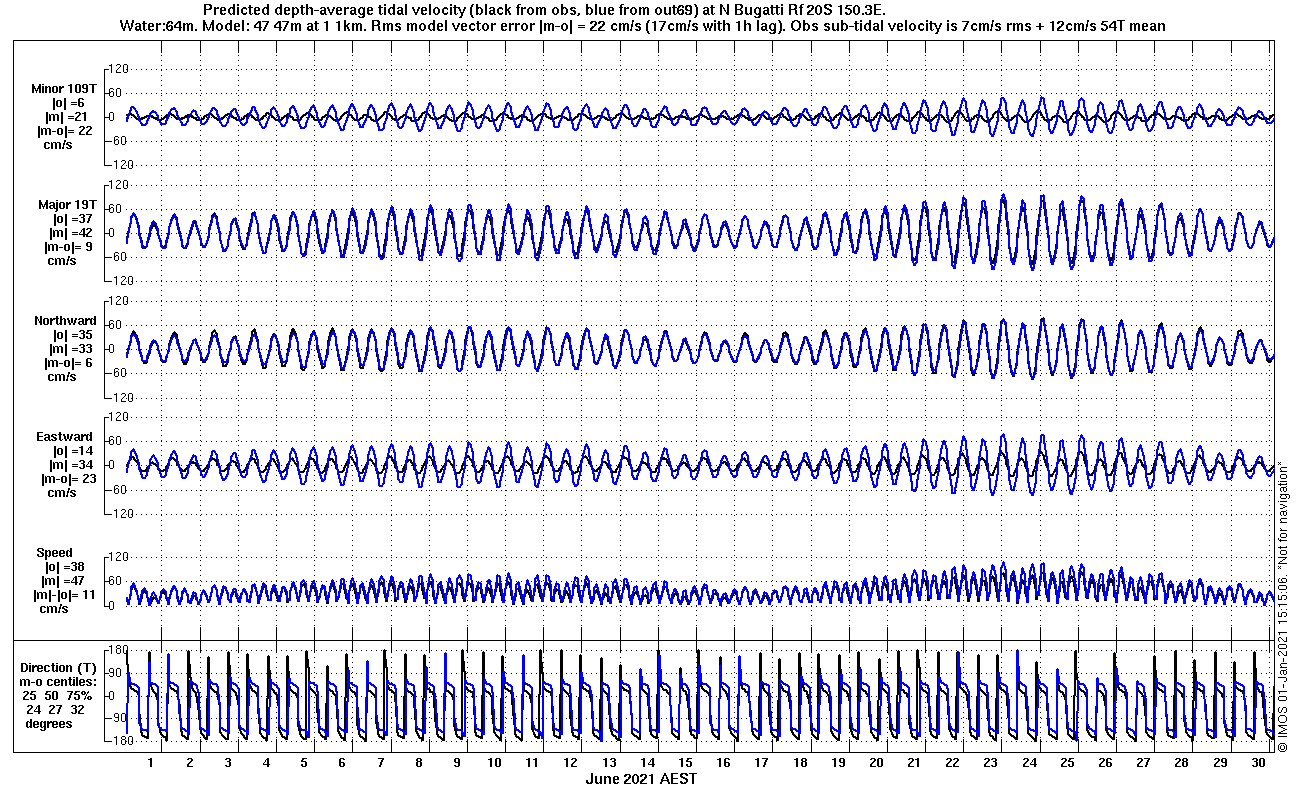Click '|m-o|= 6' in the Northward panel
The image size is (1300, 800).
[x=69, y=362]
